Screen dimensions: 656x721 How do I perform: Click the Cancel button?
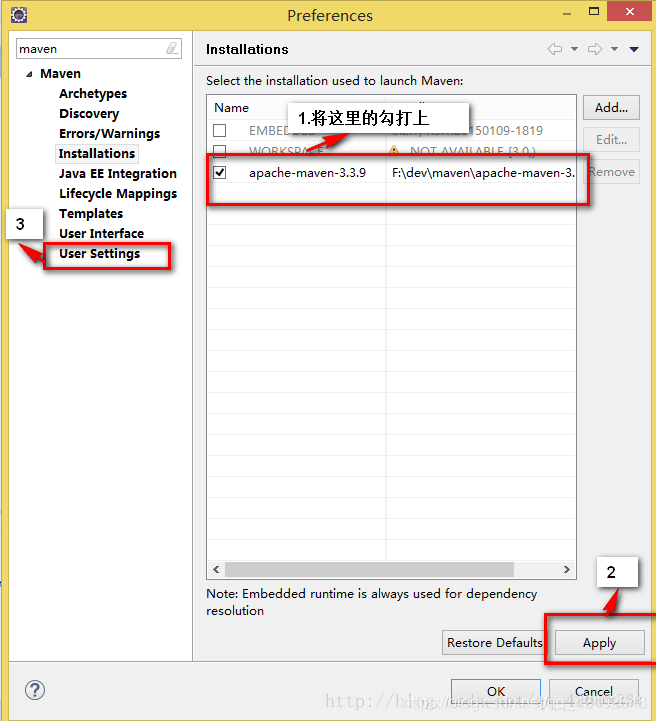pos(593,691)
